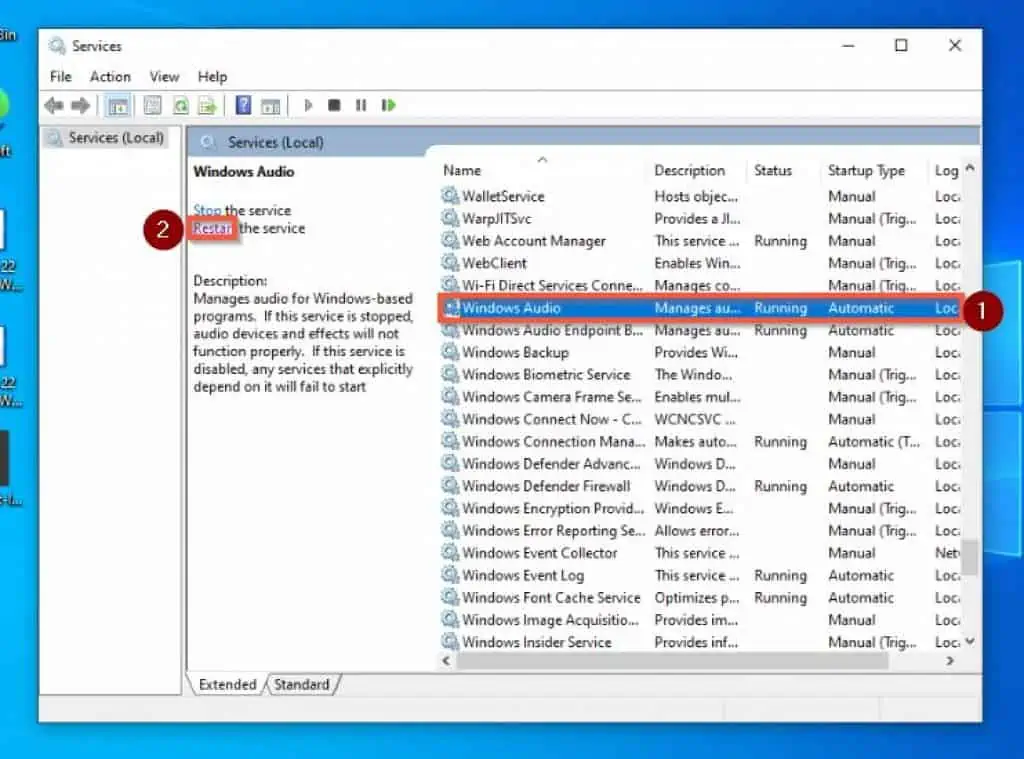
Task: Switch to the Standard tab
Action: click(302, 684)
